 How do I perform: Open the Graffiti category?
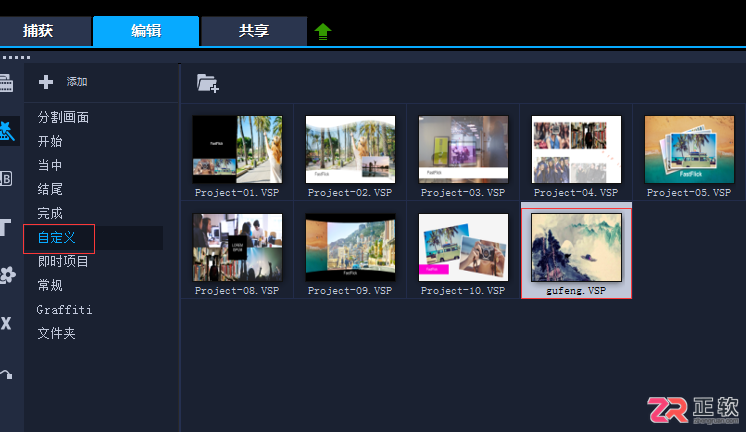pos(64,310)
